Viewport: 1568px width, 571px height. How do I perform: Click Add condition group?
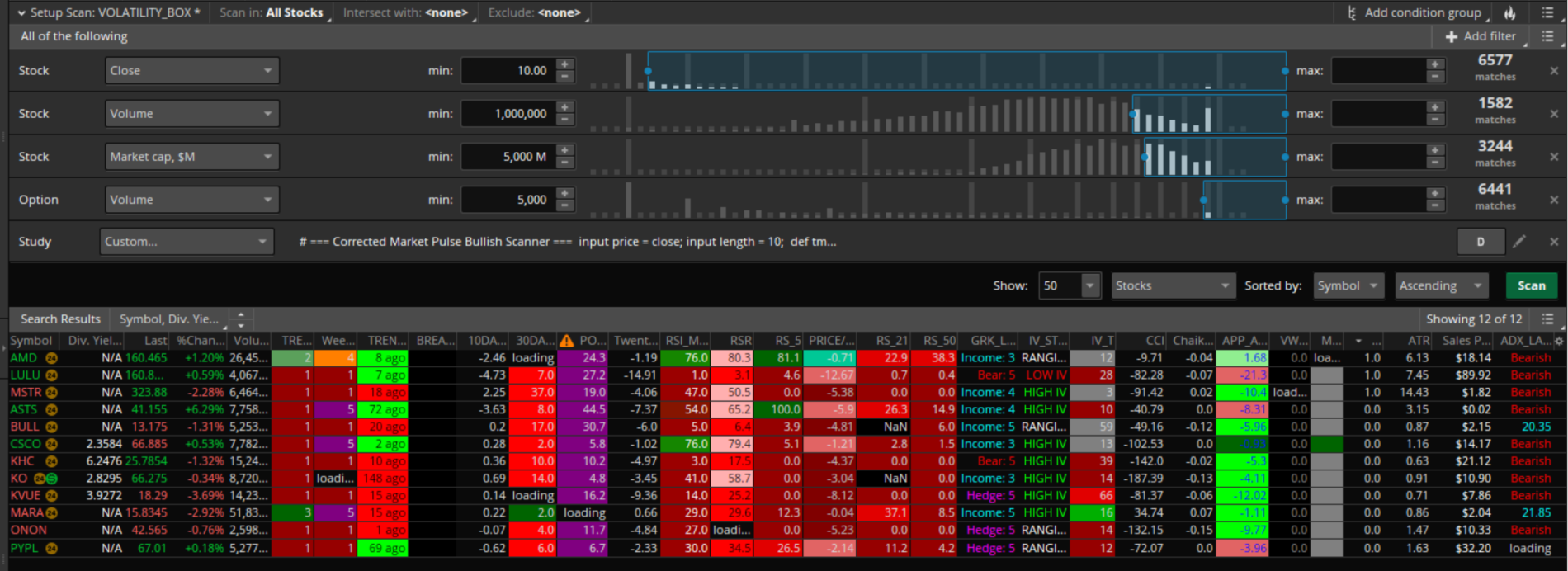coord(1418,13)
